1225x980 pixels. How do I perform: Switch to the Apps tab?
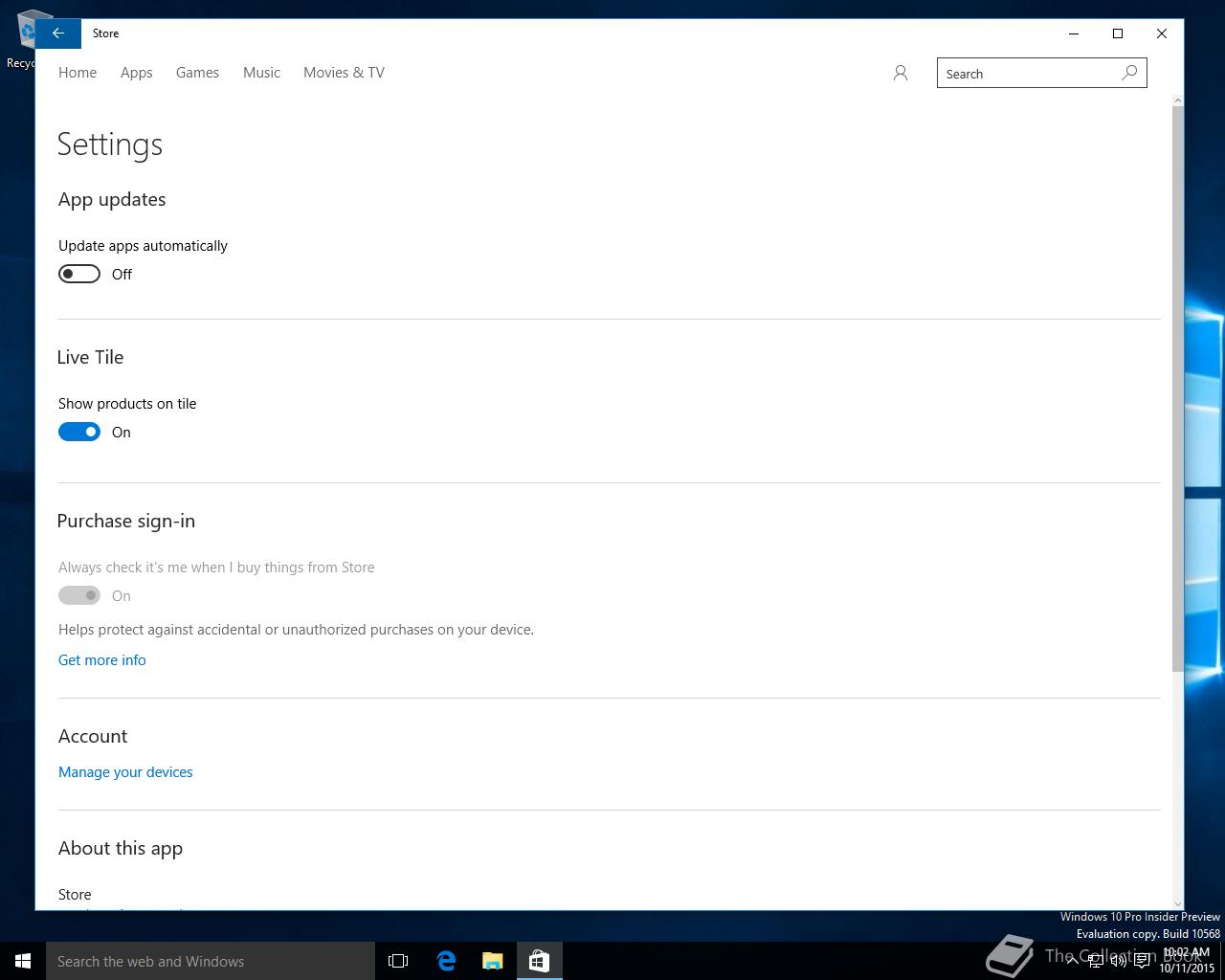137,73
